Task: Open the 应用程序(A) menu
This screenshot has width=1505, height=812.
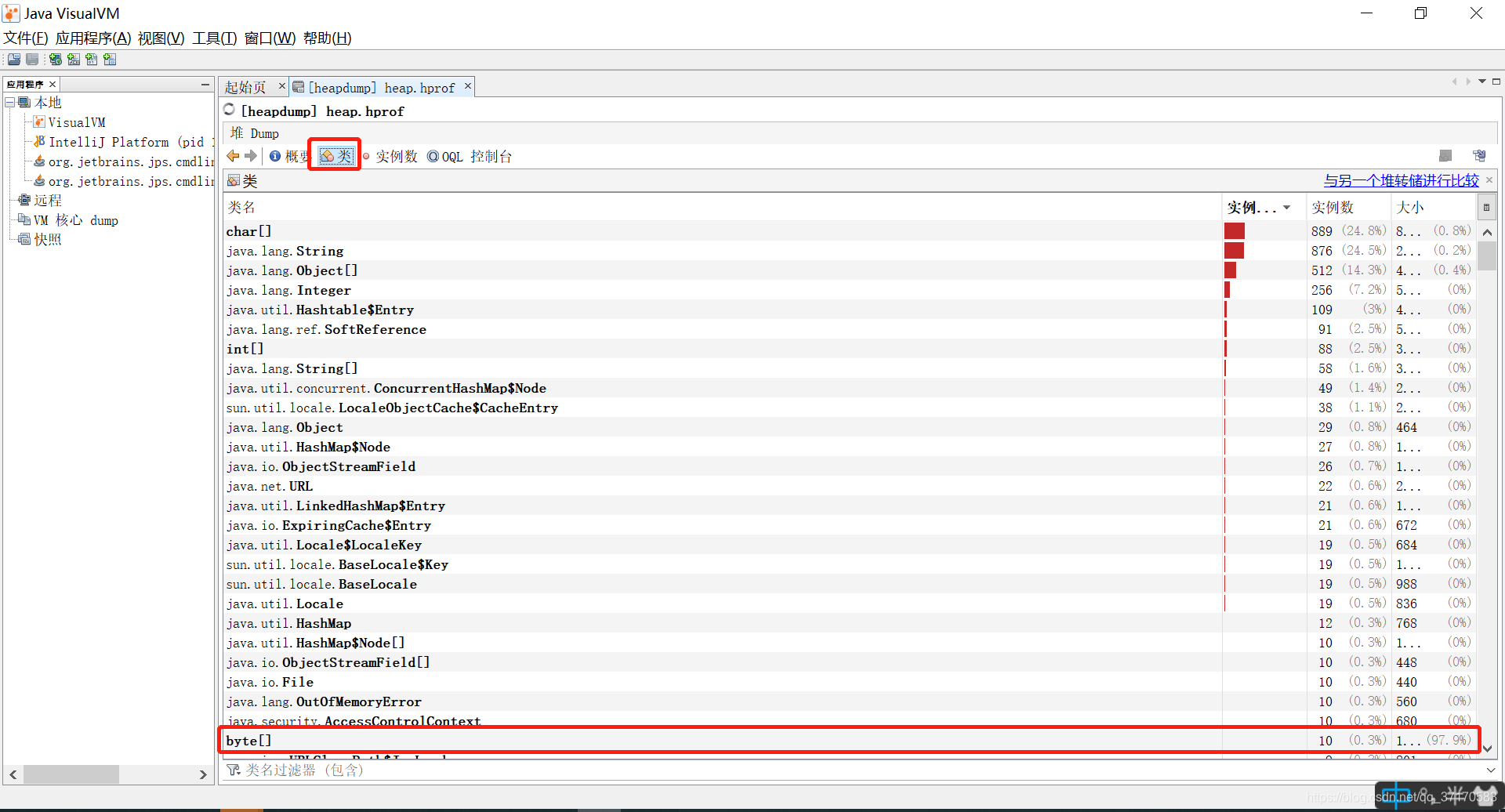Action: [92, 38]
